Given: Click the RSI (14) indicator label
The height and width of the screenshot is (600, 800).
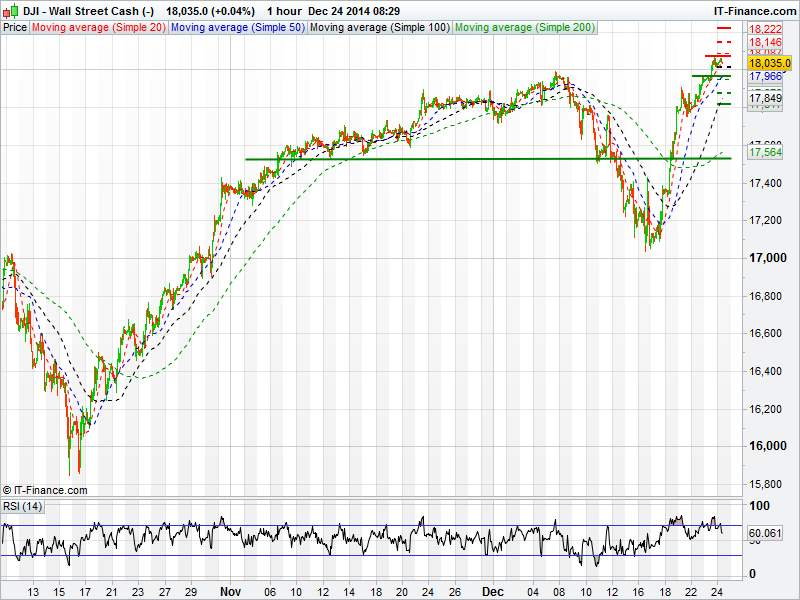Looking at the screenshot, I should (23, 507).
